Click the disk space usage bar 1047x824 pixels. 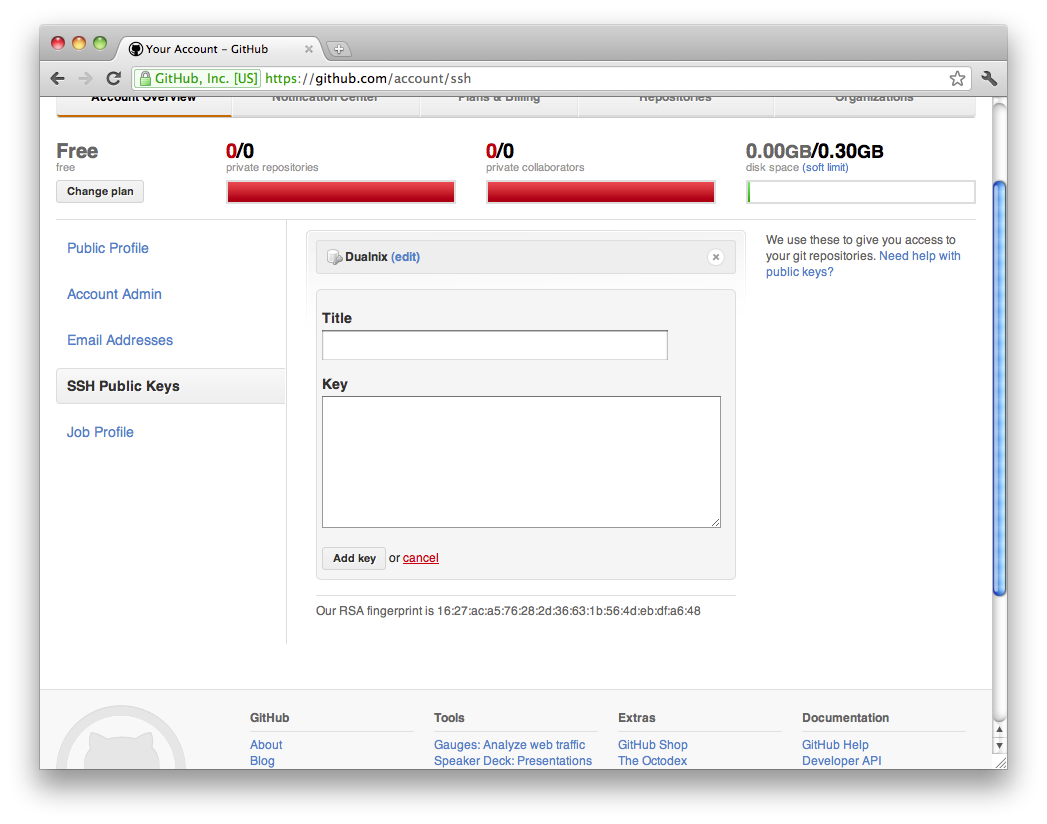click(x=861, y=192)
